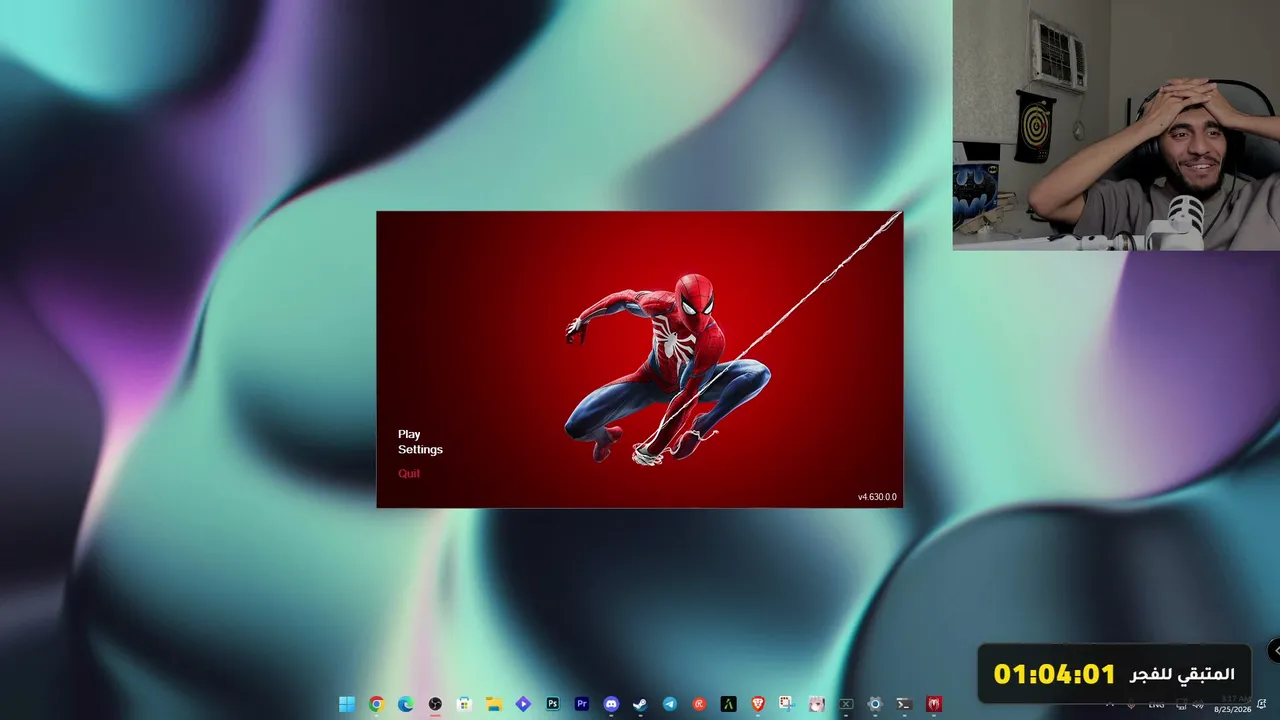Open the clock showing 8/25/2026

pyautogui.click(x=1233, y=704)
